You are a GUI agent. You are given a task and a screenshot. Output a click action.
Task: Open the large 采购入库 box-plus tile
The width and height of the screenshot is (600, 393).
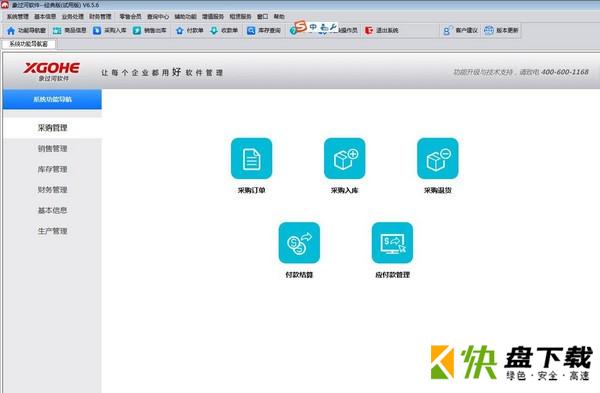(x=344, y=158)
